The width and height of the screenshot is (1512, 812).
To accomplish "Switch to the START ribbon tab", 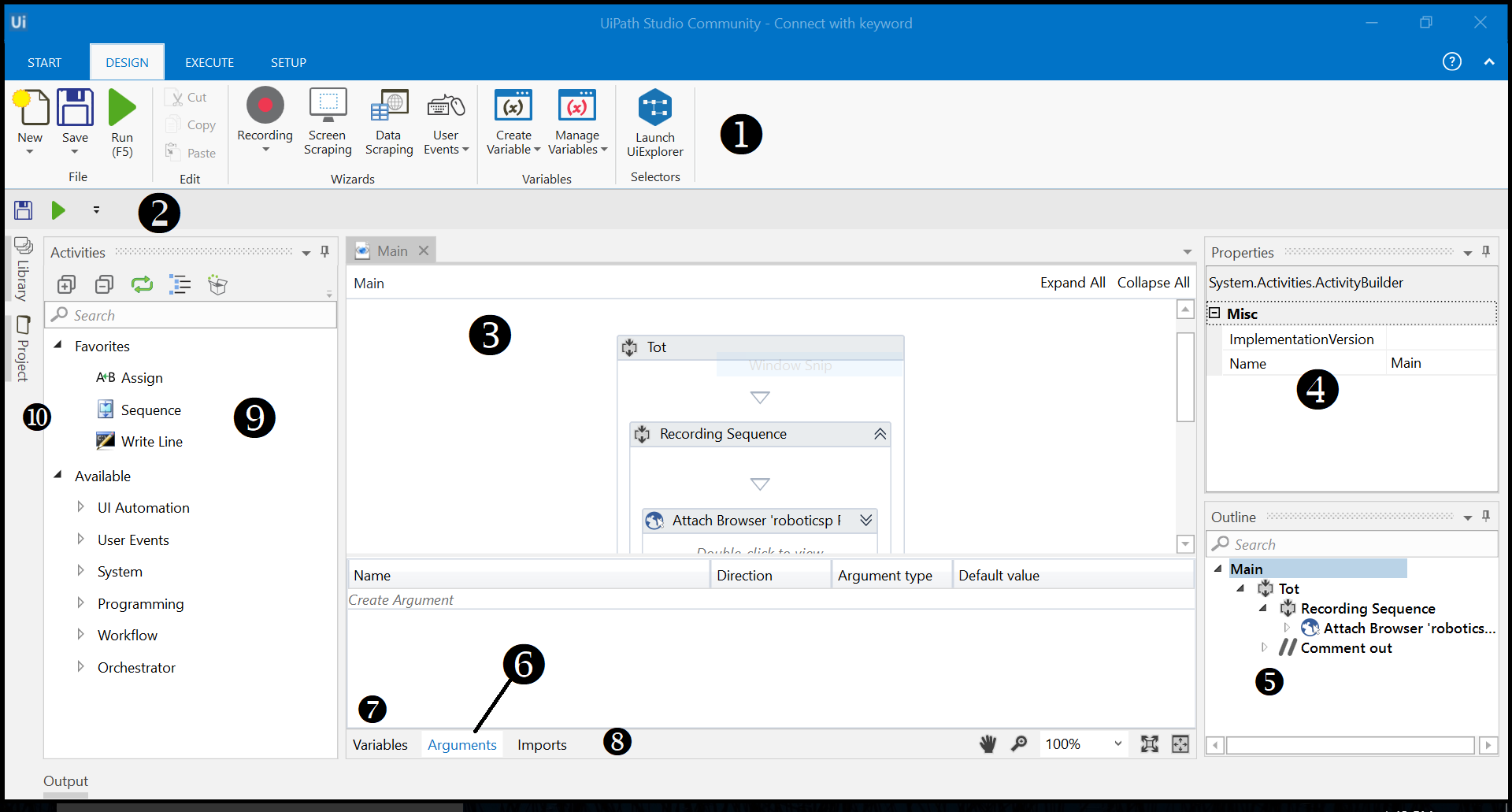I will (x=44, y=62).
